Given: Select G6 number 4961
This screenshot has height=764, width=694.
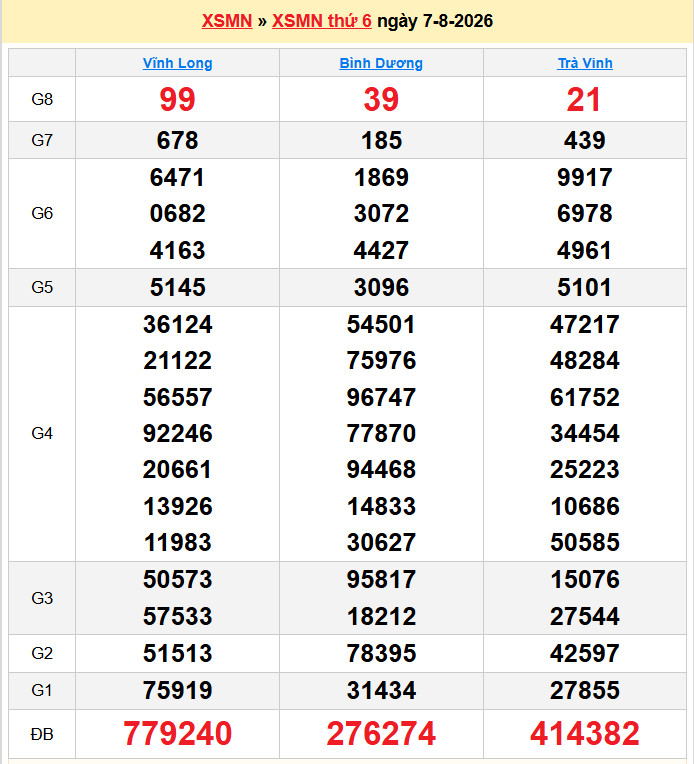Looking at the screenshot, I should tap(584, 250).
